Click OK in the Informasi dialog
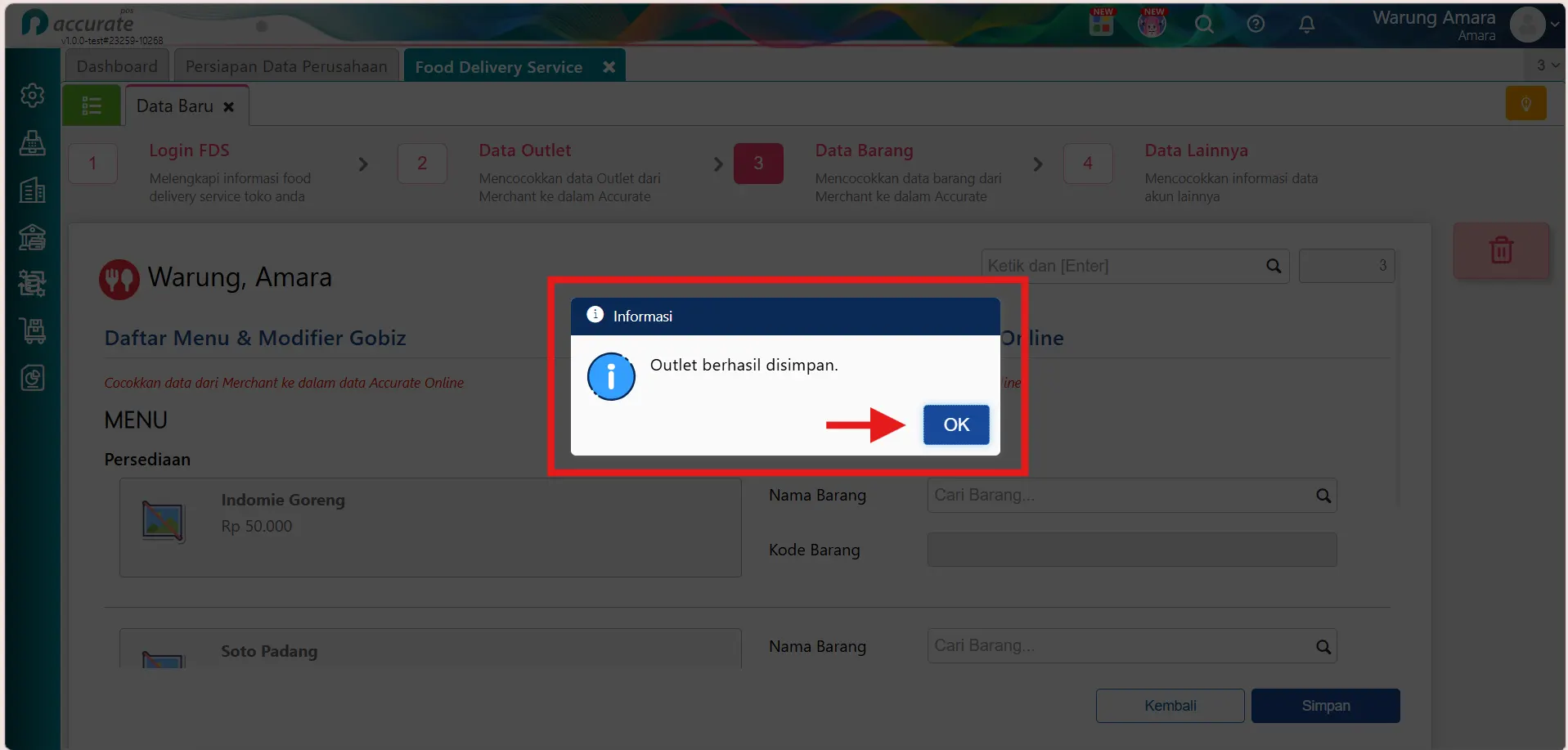This screenshot has width=1568, height=750. click(x=955, y=424)
